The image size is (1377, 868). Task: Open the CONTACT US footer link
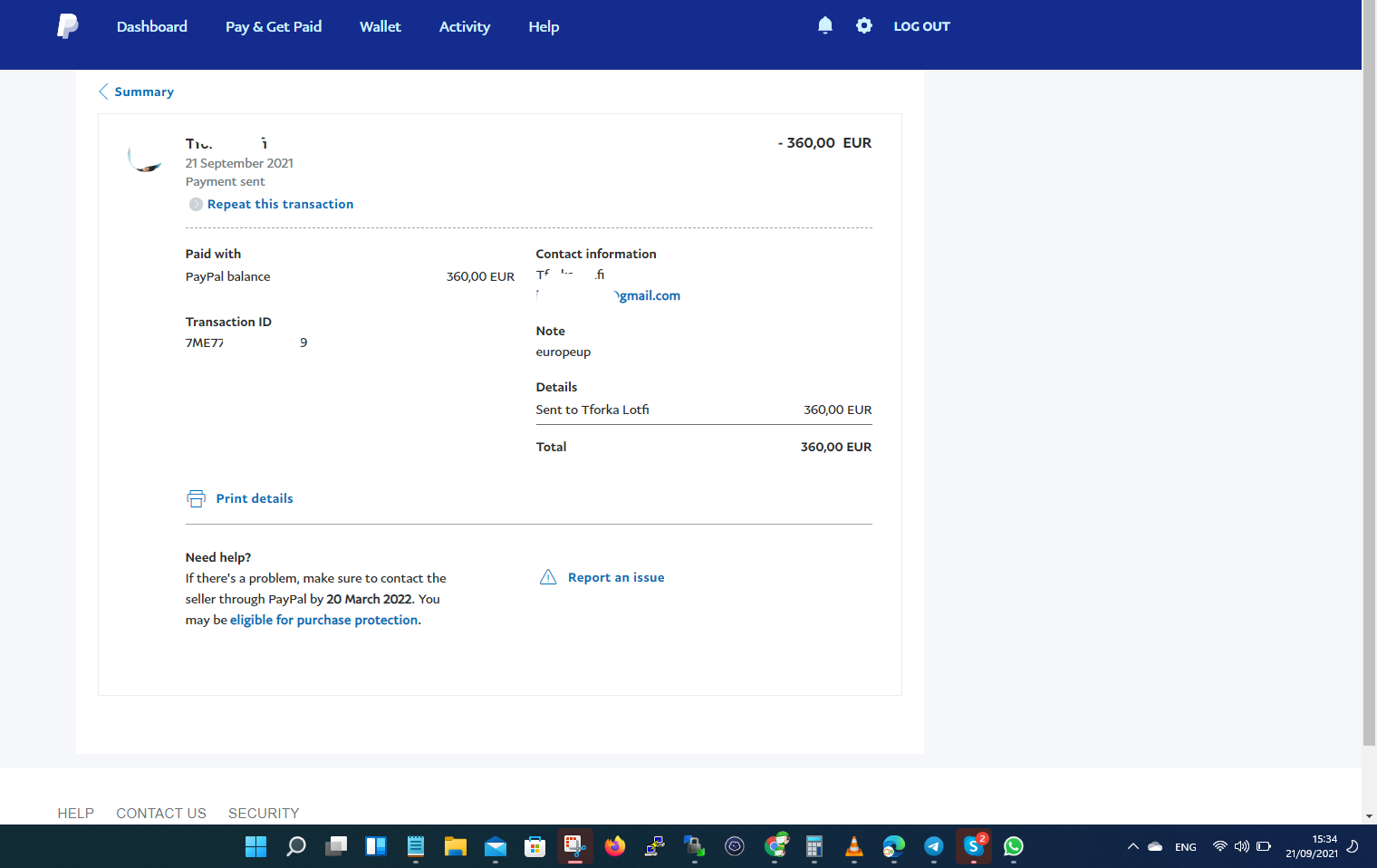(x=161, y=813)
